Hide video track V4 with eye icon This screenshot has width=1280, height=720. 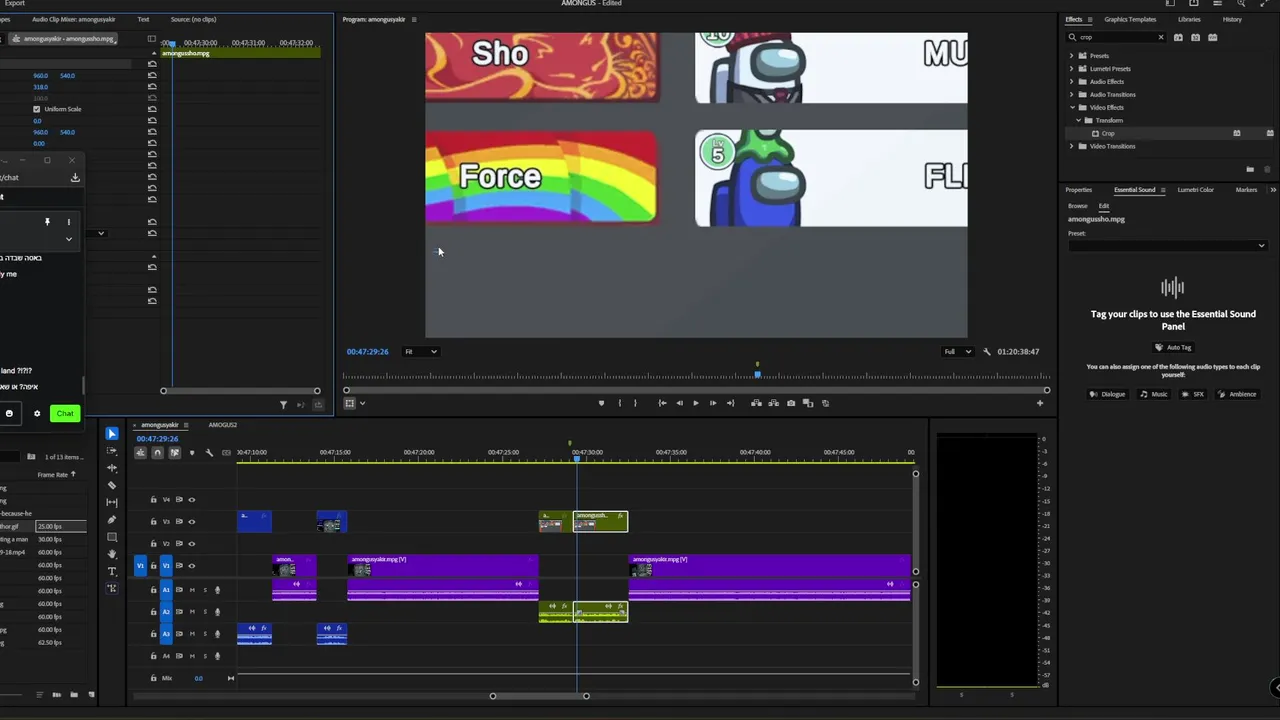[192, 499]
